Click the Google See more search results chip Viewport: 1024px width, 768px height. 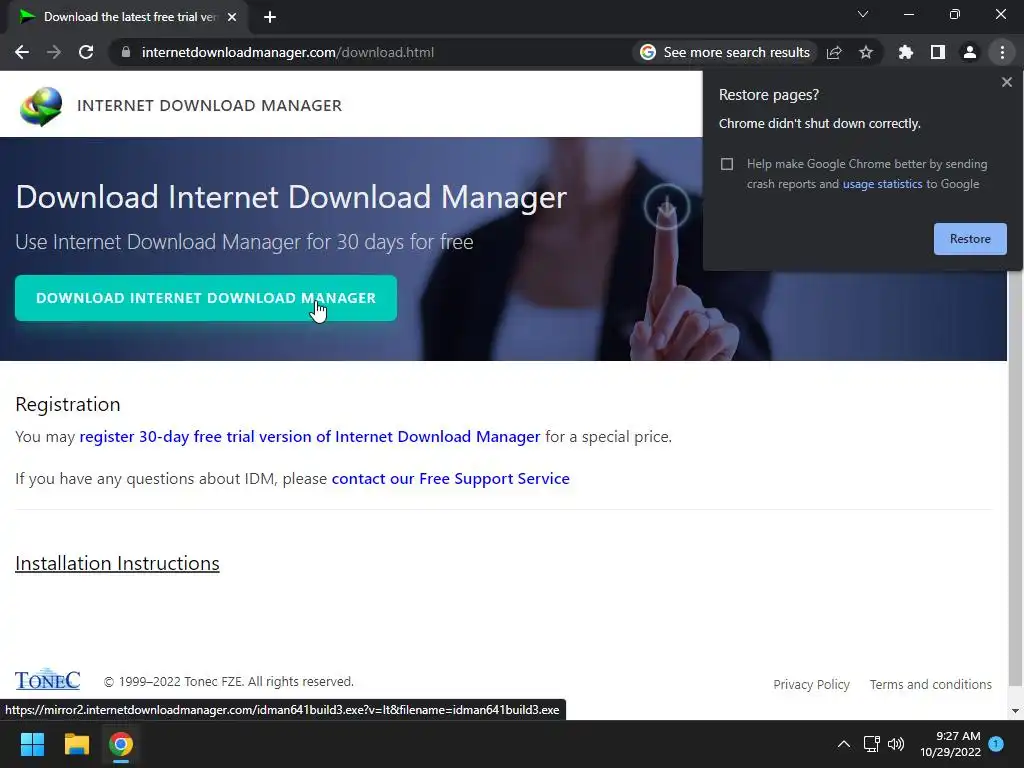[x=724, y=52]
